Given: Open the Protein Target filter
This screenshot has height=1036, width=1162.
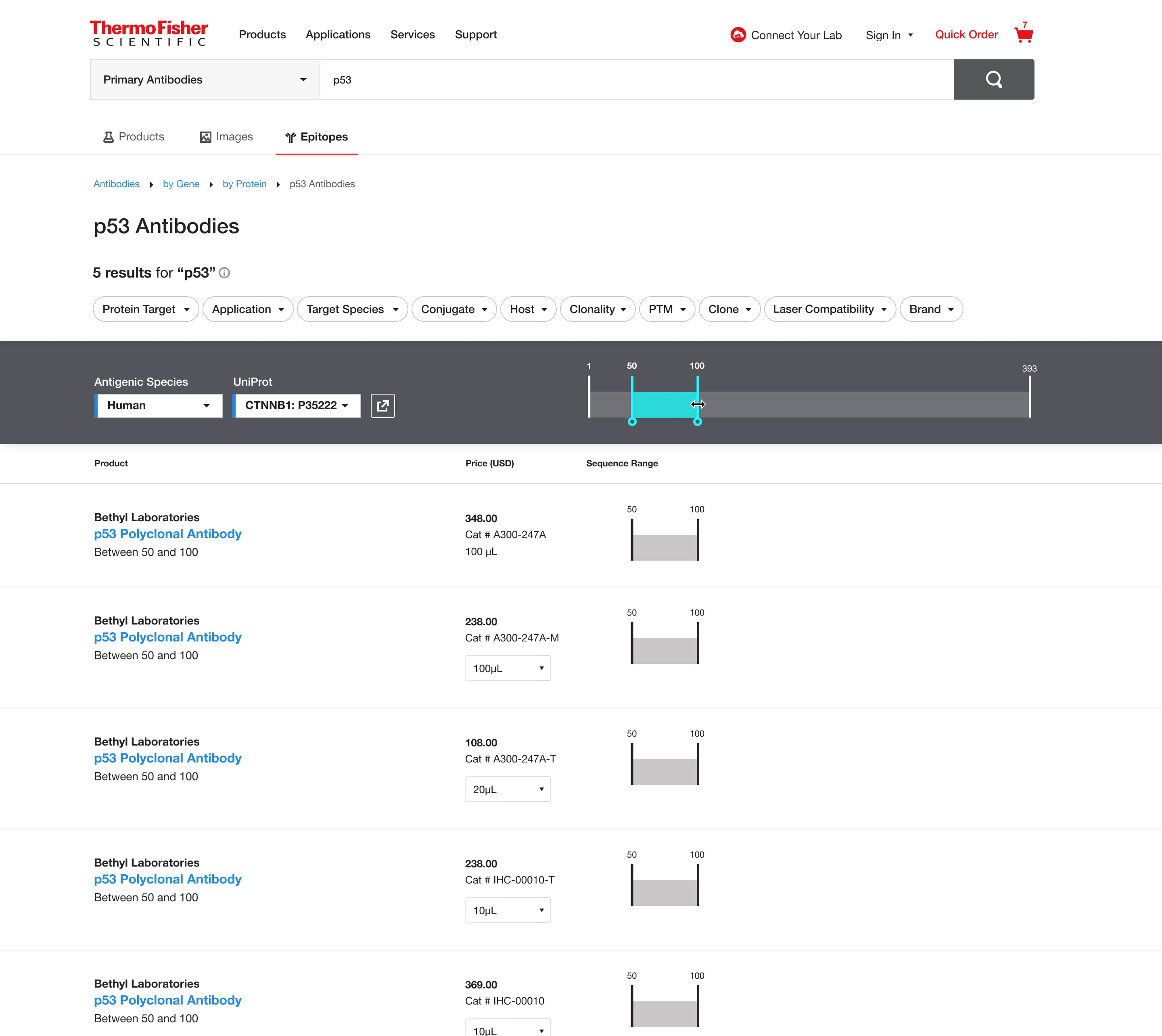Looking at the screenshot, I should [146, 309].
